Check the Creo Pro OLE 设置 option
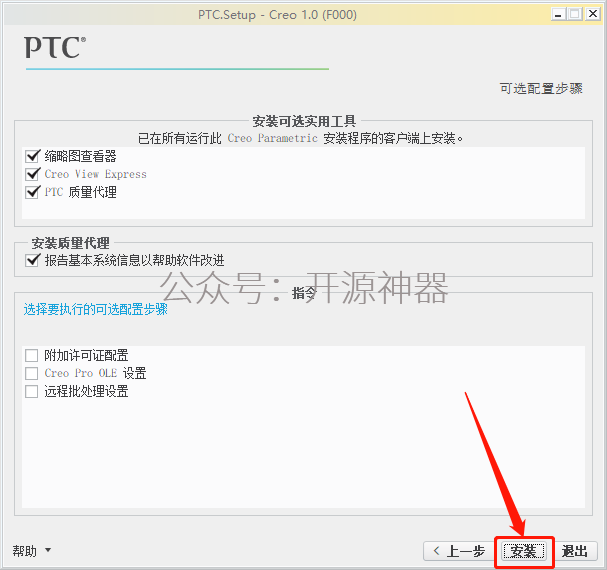 click(31, 373)
